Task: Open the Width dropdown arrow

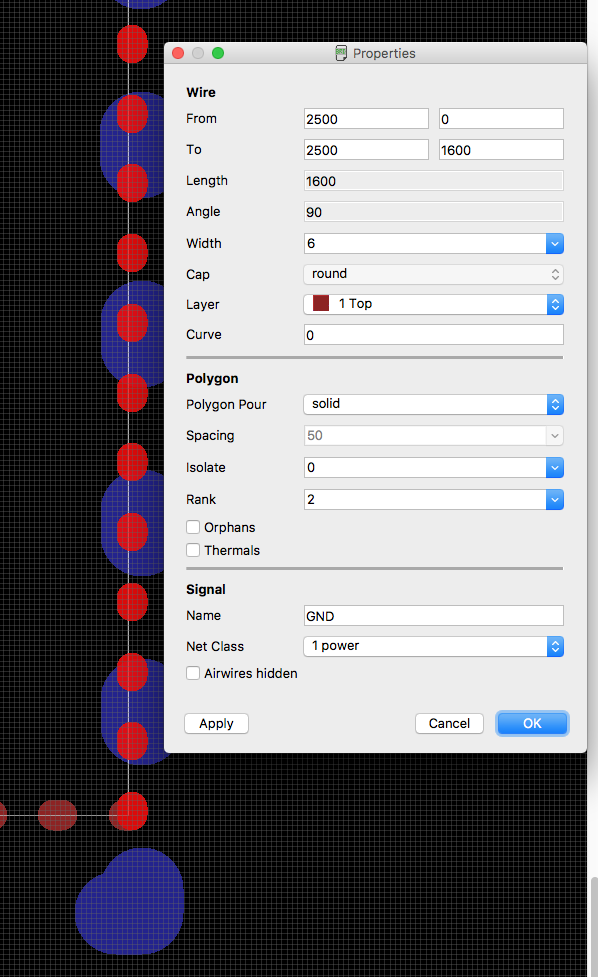Action: click(554, 244)
